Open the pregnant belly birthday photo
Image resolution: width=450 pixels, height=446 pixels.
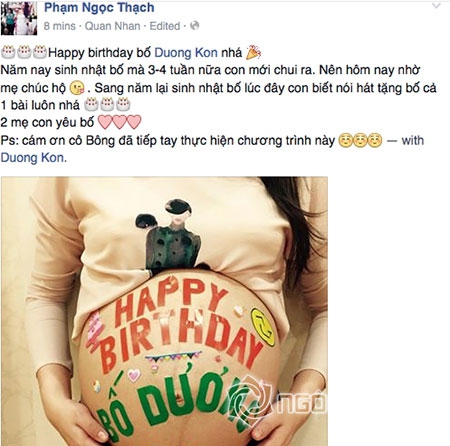[x=164, y=311]
